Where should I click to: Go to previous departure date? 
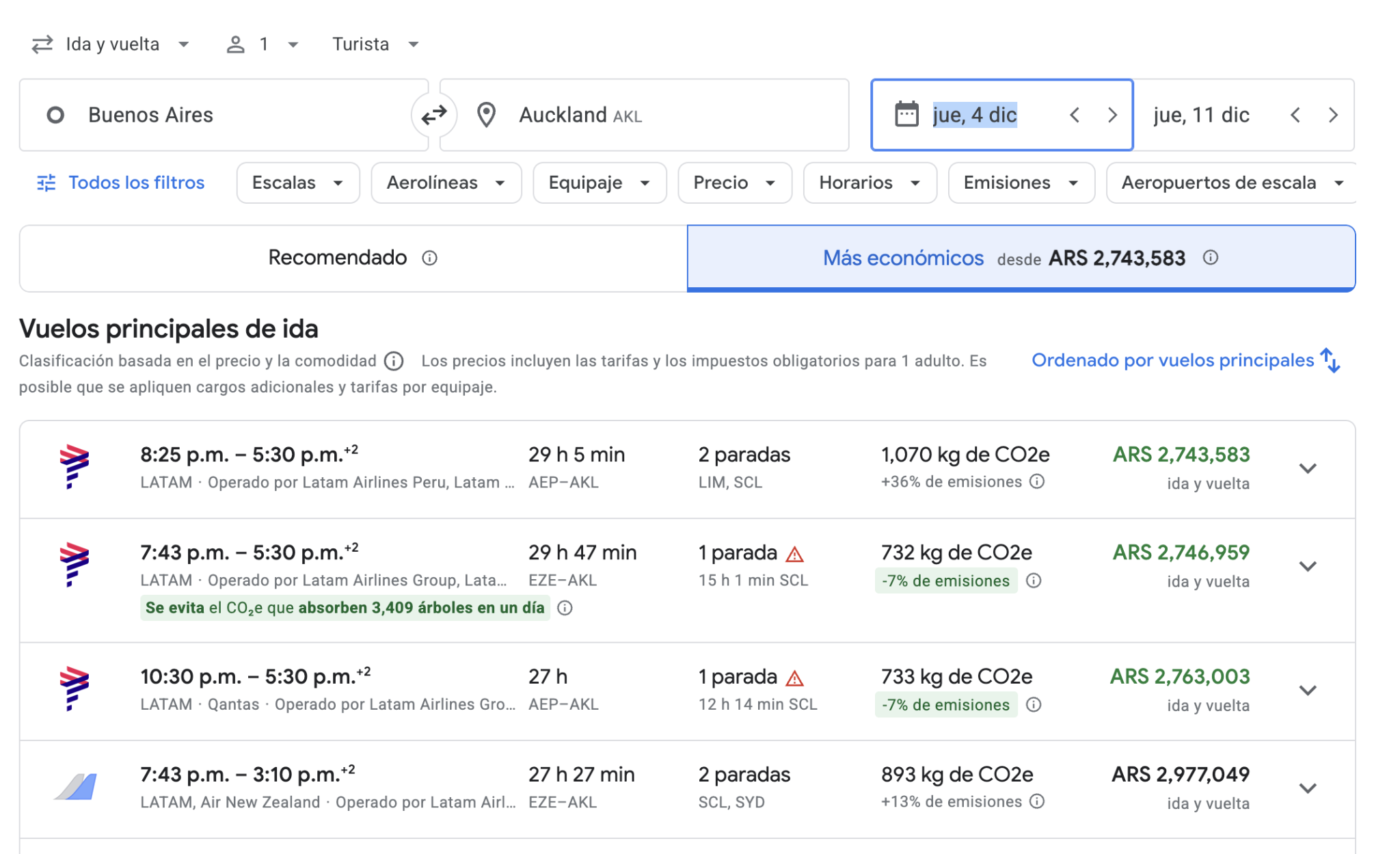[x=1075, y=115]
